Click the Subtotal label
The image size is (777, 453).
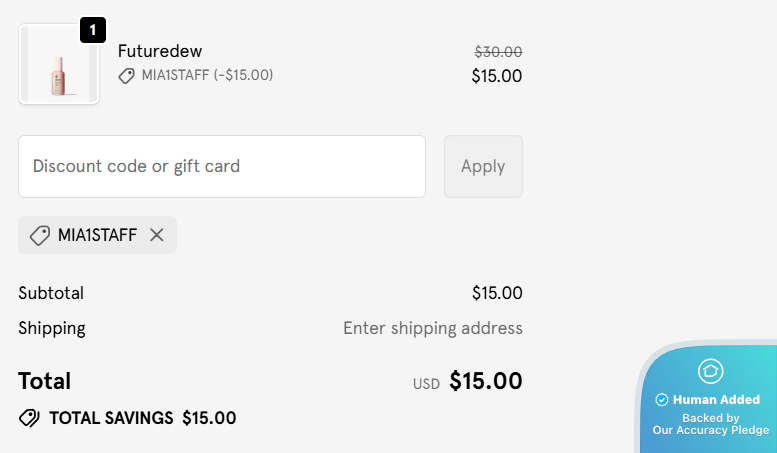51,293
